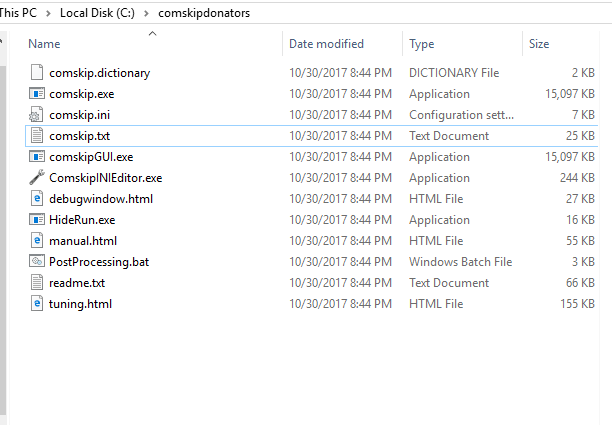Click the comskip.ini gear settings icon

36,115
